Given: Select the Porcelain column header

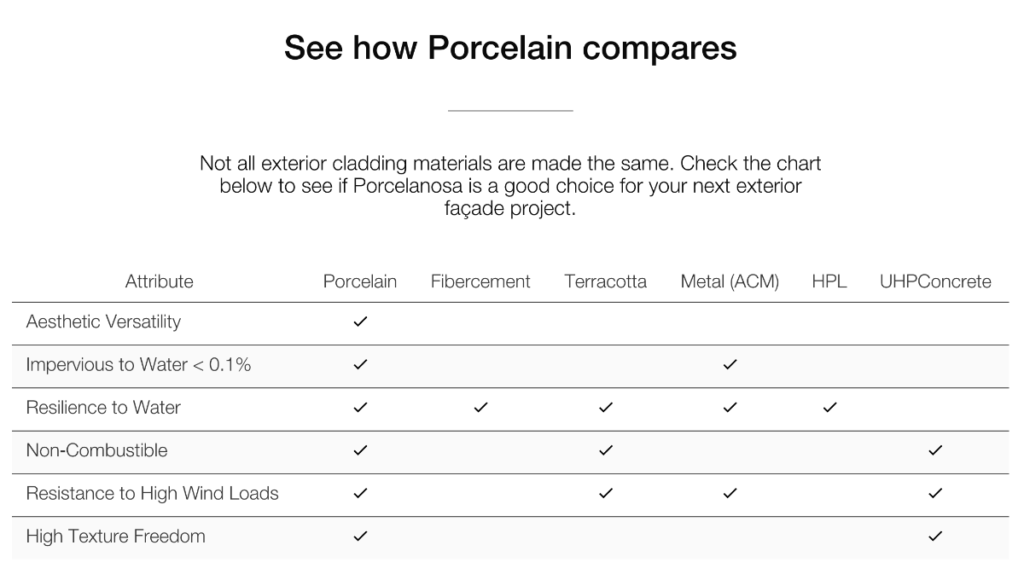Looking at the screenshot, I should click(x=360, y=282).
